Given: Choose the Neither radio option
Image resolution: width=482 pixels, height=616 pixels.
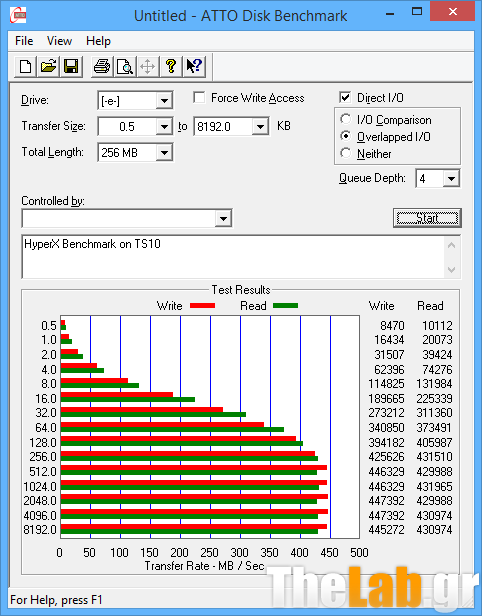Looking at the screenshot, I should [x=346, y=153].
